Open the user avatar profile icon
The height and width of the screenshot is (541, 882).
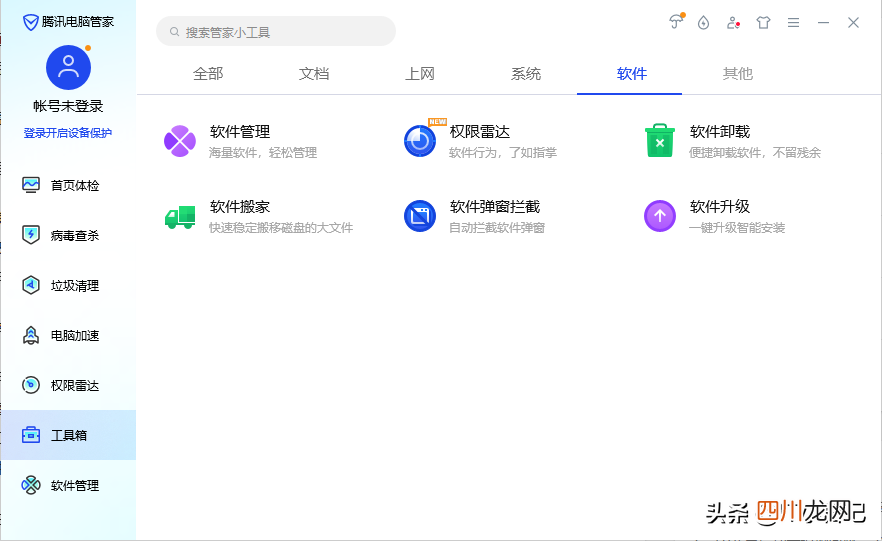[x=68, y=67]
